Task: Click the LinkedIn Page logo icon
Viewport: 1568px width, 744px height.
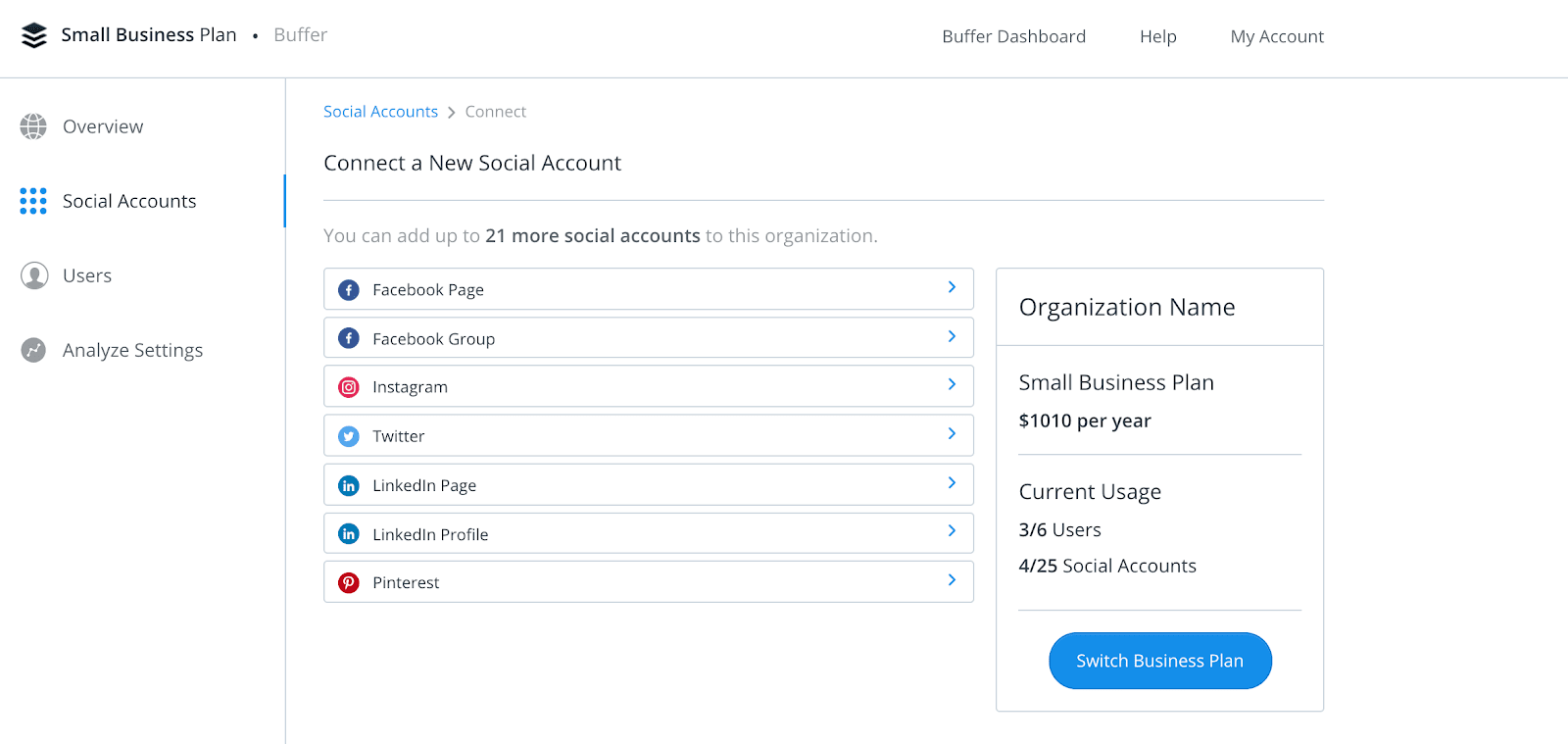Action: click(x=349, y=485)
